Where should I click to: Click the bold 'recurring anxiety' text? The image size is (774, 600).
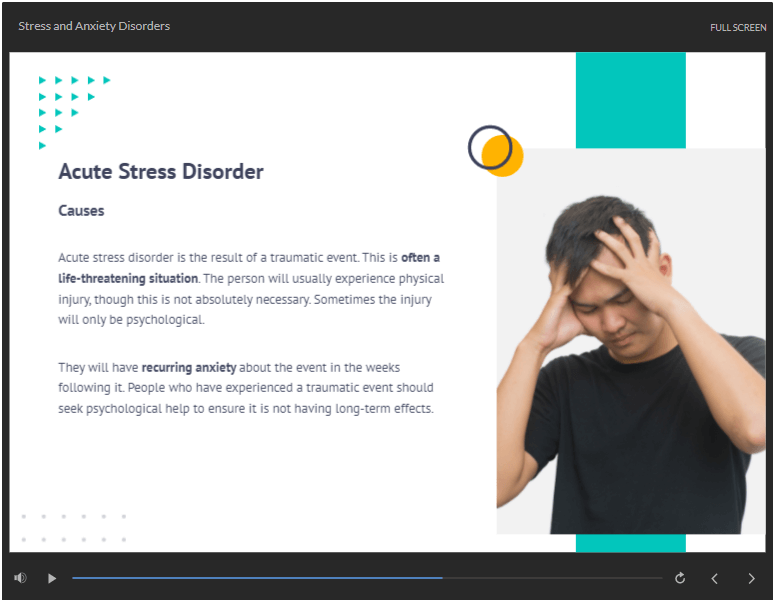point(190,368)
